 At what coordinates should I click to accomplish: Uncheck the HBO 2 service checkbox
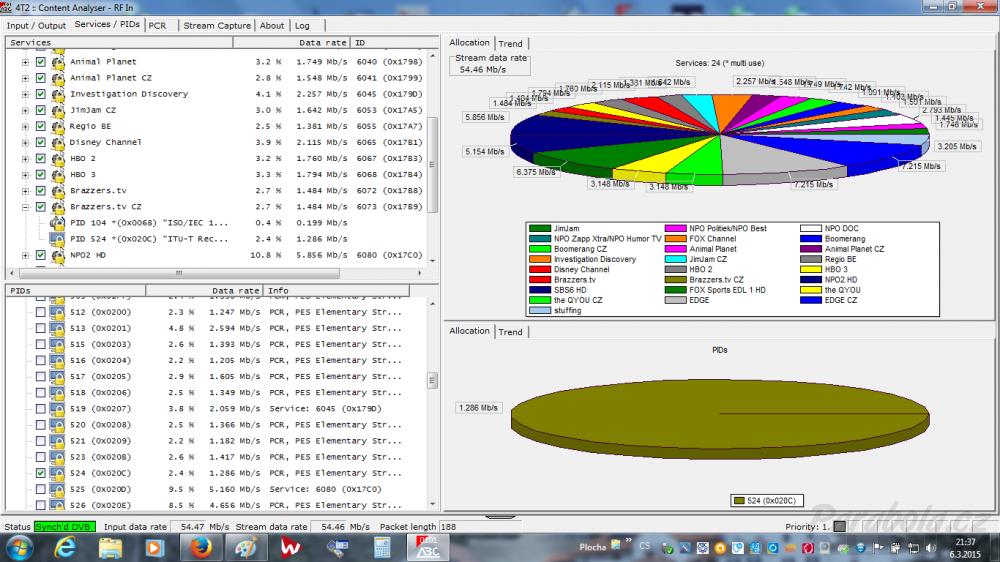pos(41,159)
